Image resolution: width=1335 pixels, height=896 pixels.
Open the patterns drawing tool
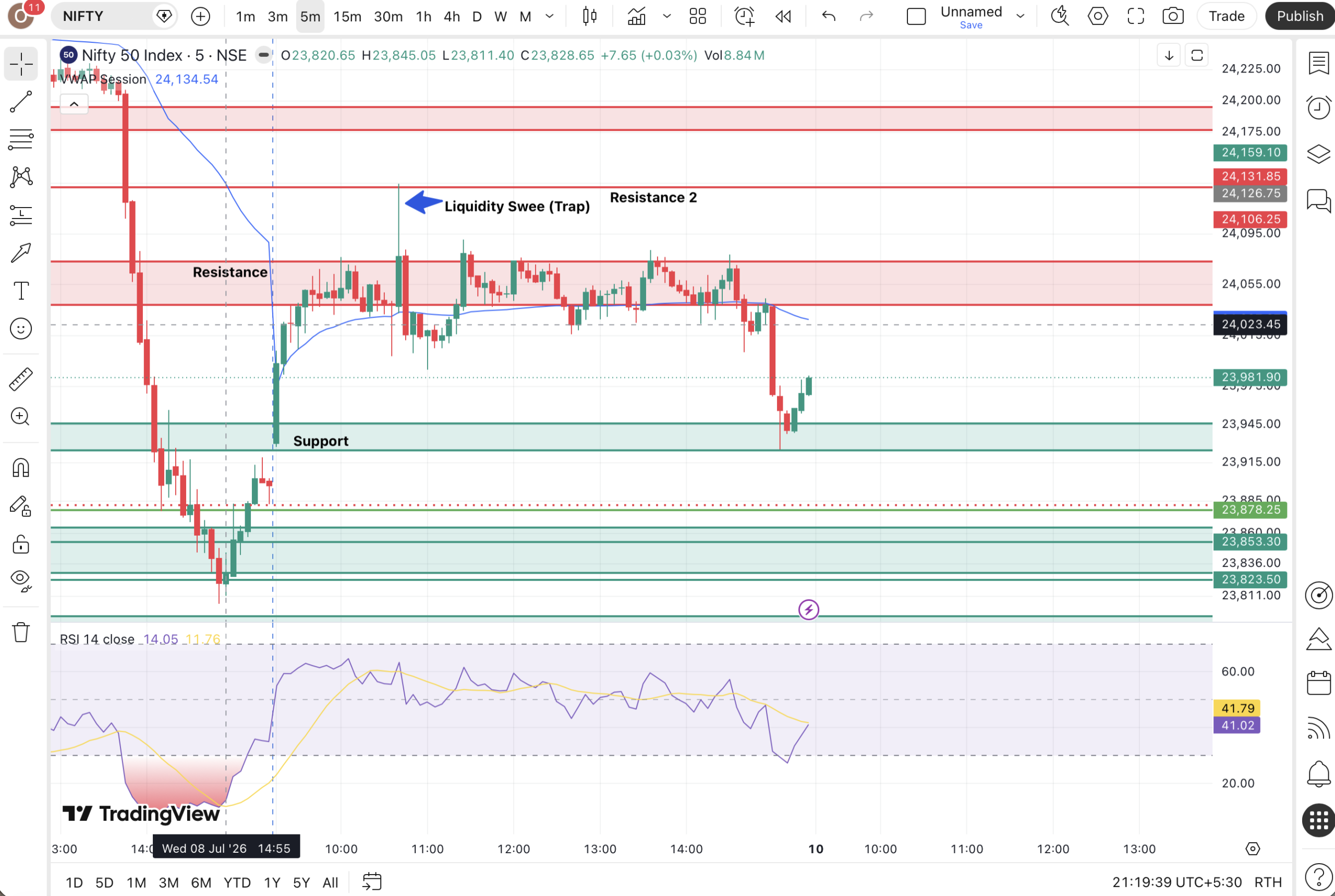coord(21,177)
